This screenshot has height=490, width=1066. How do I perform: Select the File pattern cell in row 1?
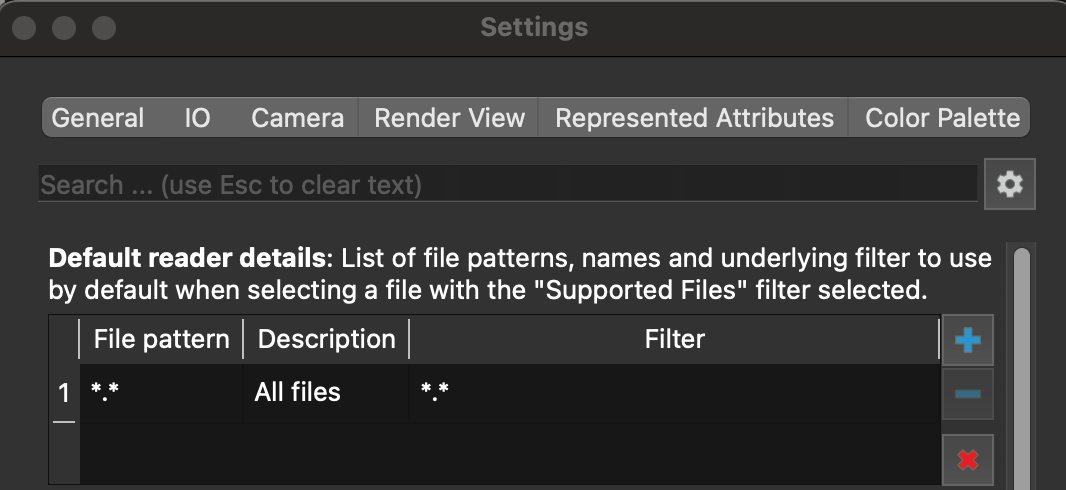pyautogui.click(x=161, y=392)
